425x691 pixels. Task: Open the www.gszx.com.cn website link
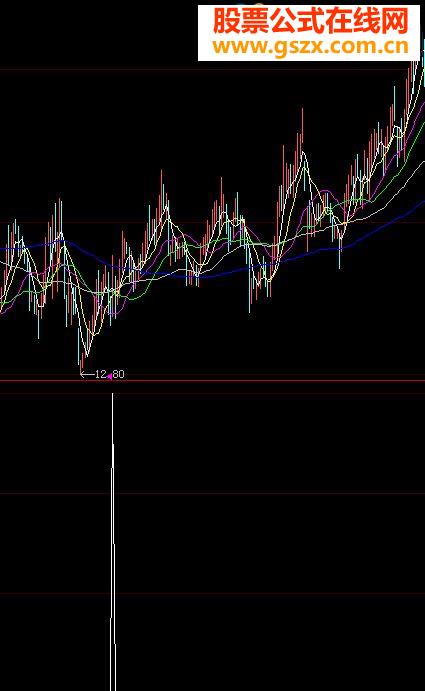click(310, 46)
